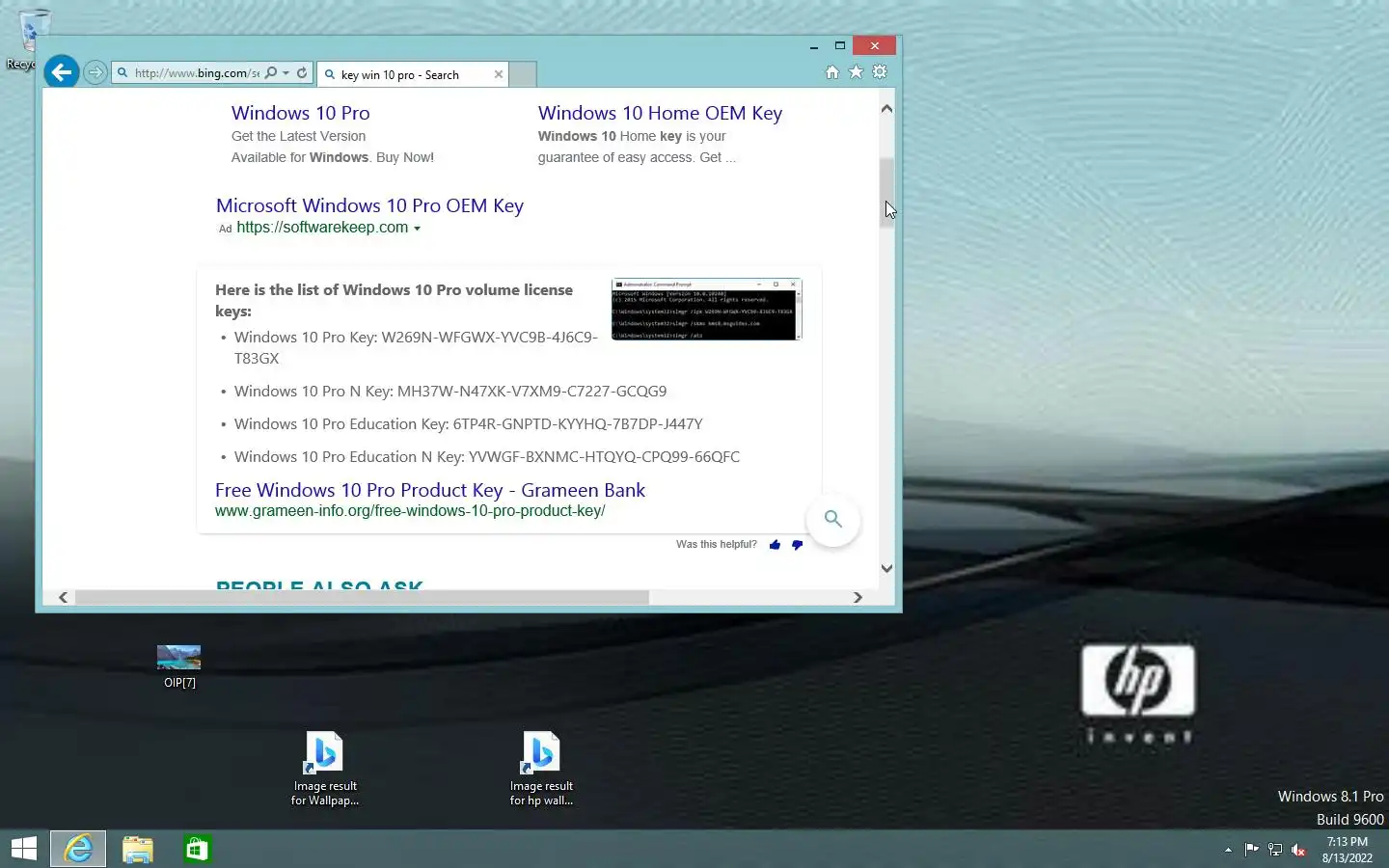
Task: Select the OIP[7] image file on desktop
Action: tap(179, 666)
